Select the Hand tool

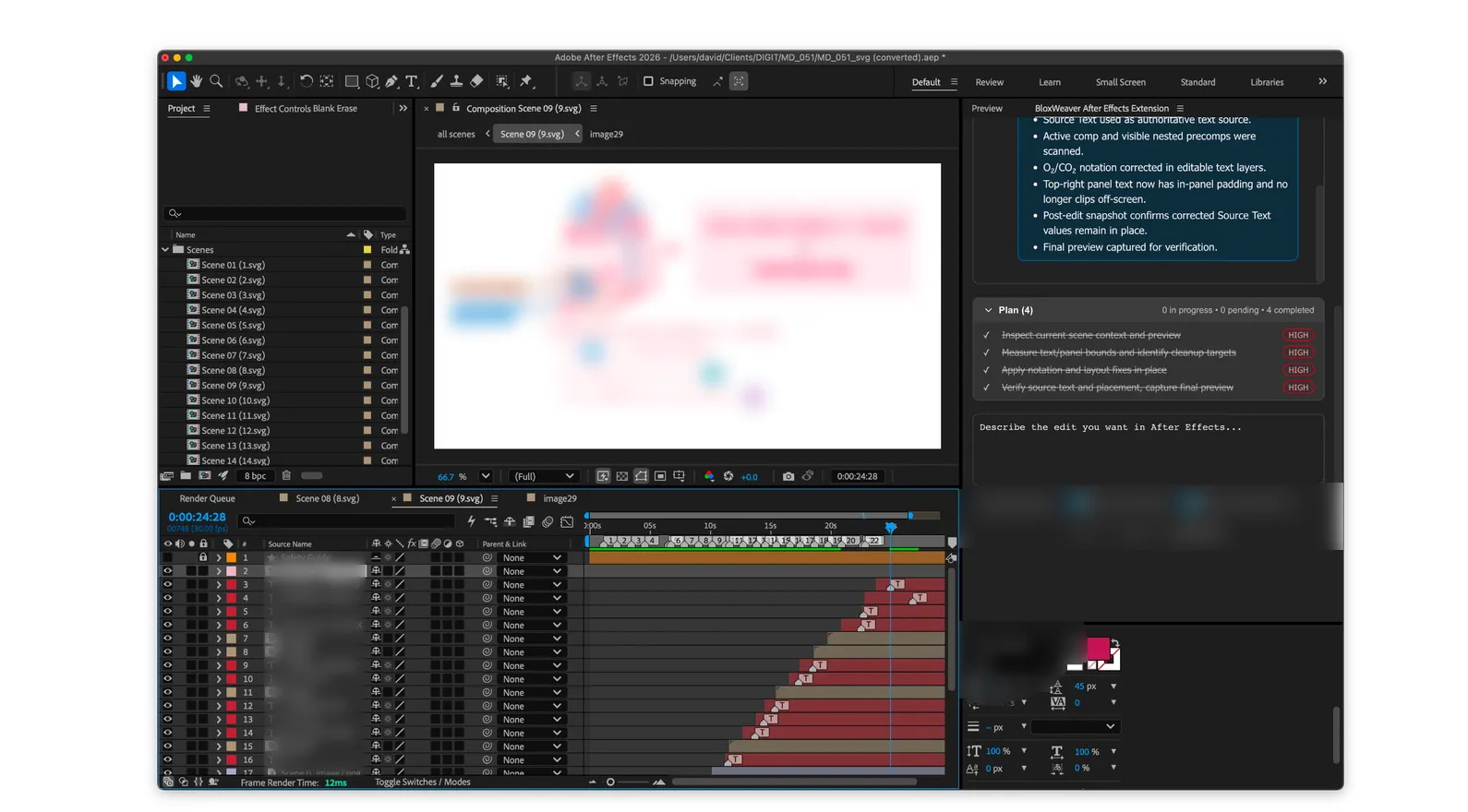196,81
